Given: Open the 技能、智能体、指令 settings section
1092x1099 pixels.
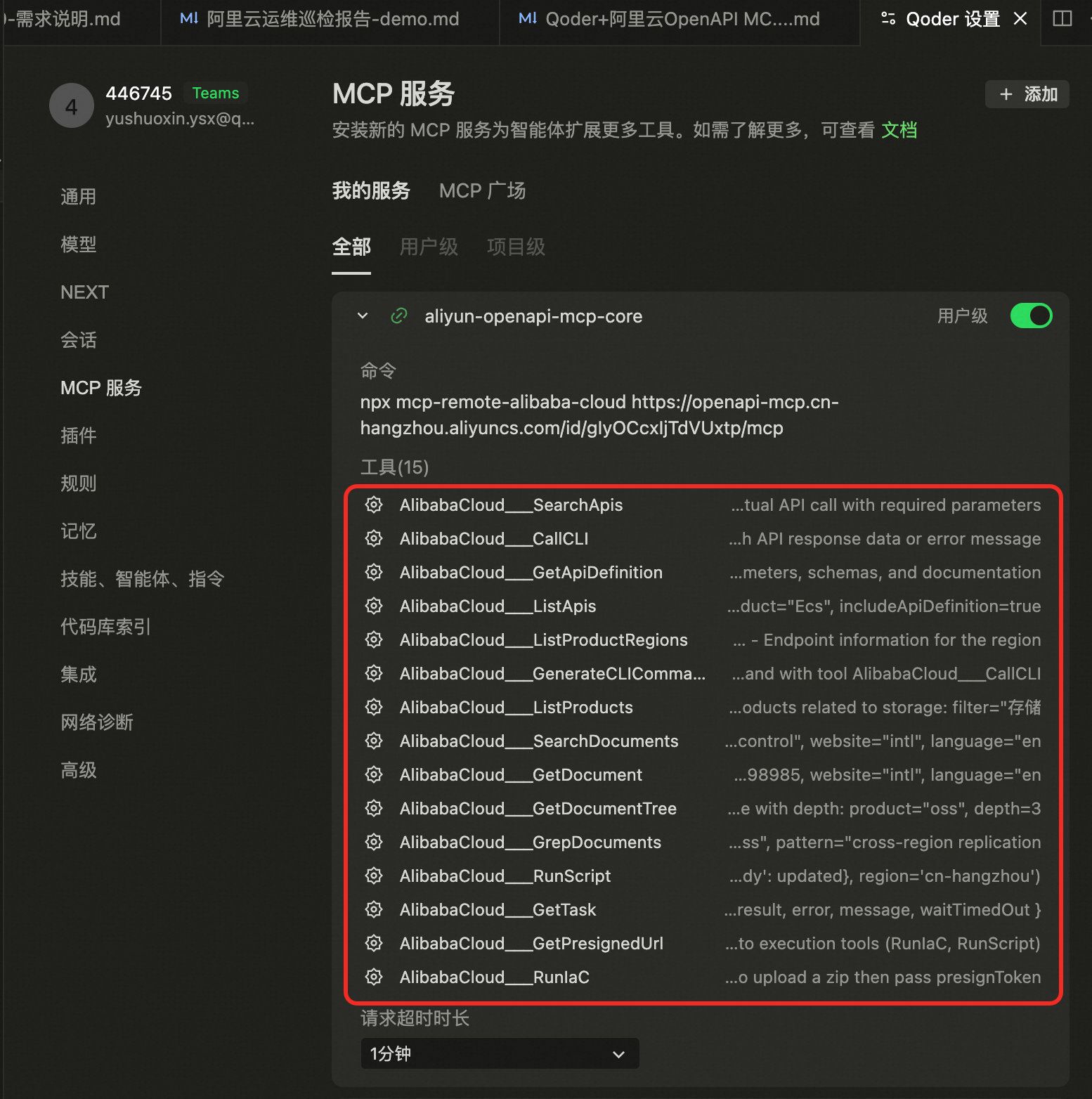Looking at the screenshot, I should pyautogui.click(x=142, y=579).
